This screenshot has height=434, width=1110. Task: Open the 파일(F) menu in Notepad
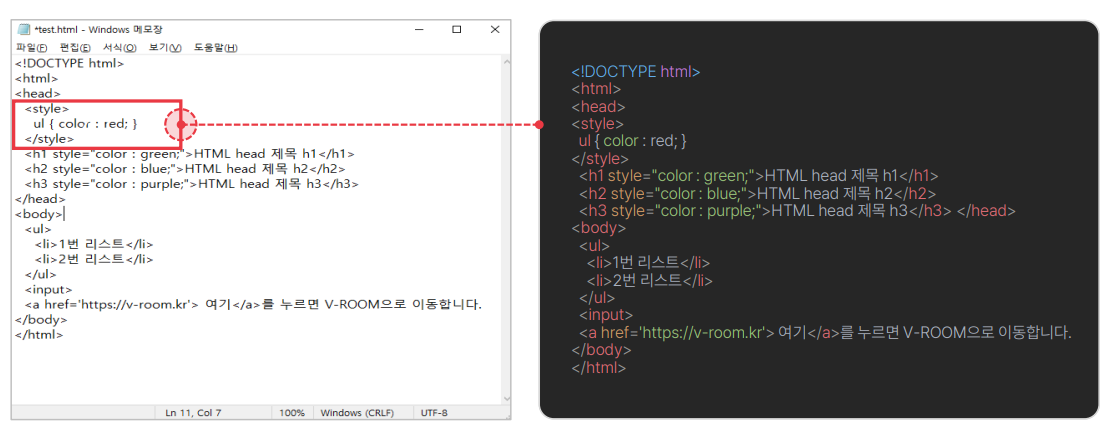click(x=31, y=47)
